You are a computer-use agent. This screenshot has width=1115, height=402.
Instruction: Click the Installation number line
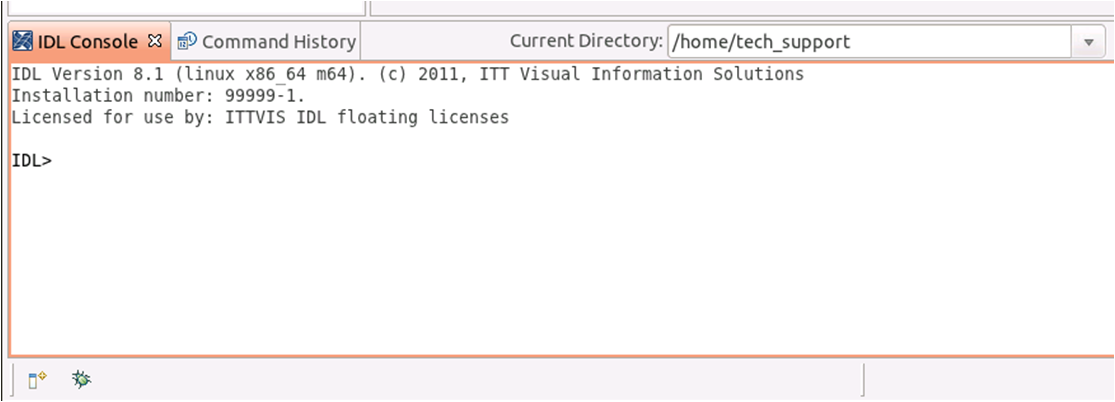point(158,96)
